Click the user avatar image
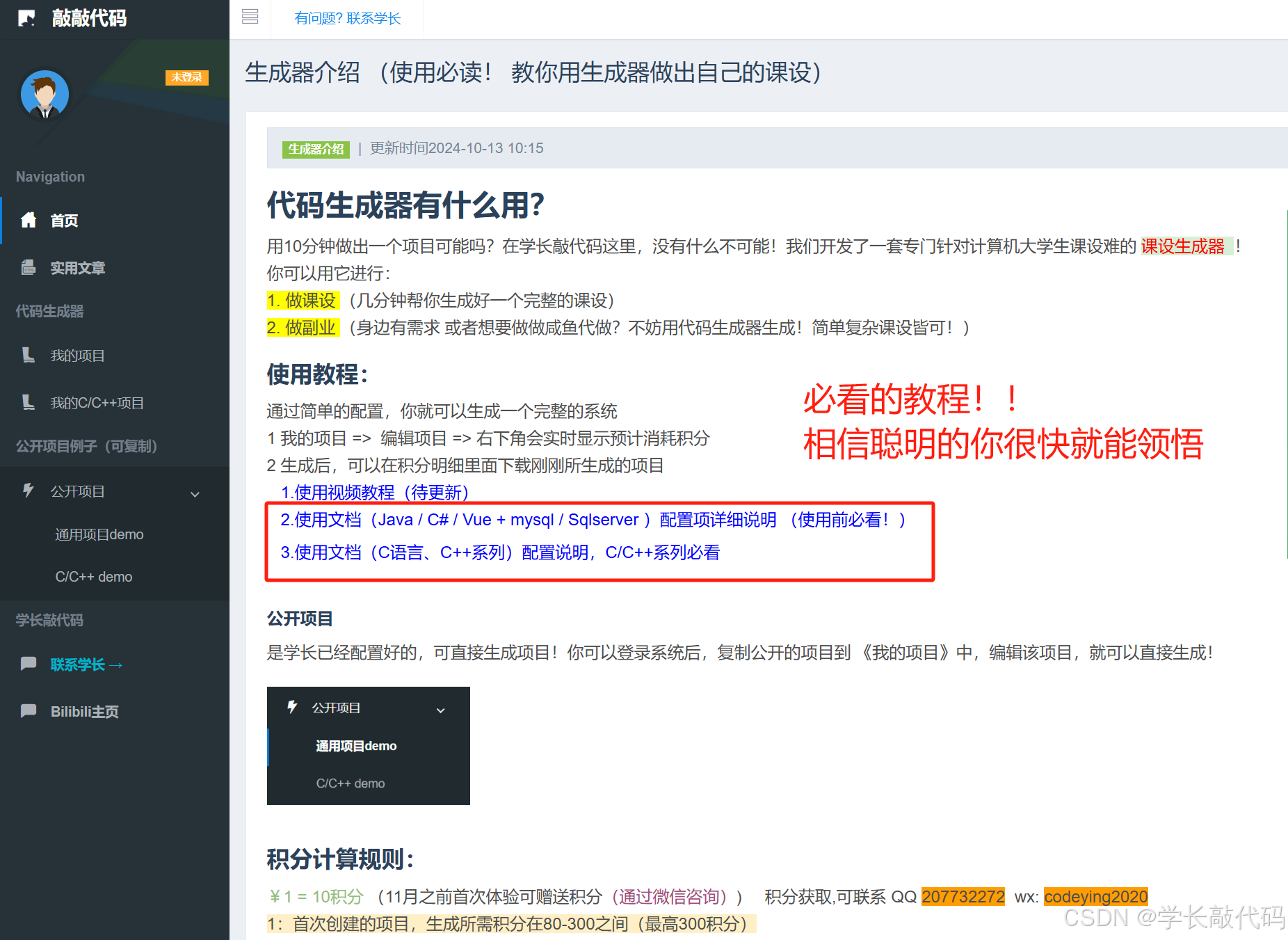Viewport: 1288px width, 940px height. 44,94
